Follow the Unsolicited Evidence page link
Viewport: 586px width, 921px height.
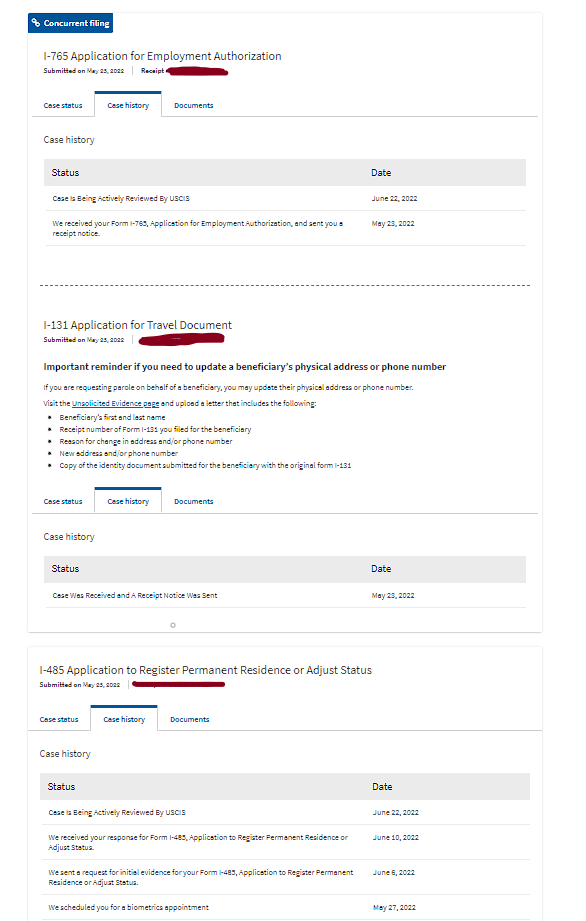click(115, 404)
